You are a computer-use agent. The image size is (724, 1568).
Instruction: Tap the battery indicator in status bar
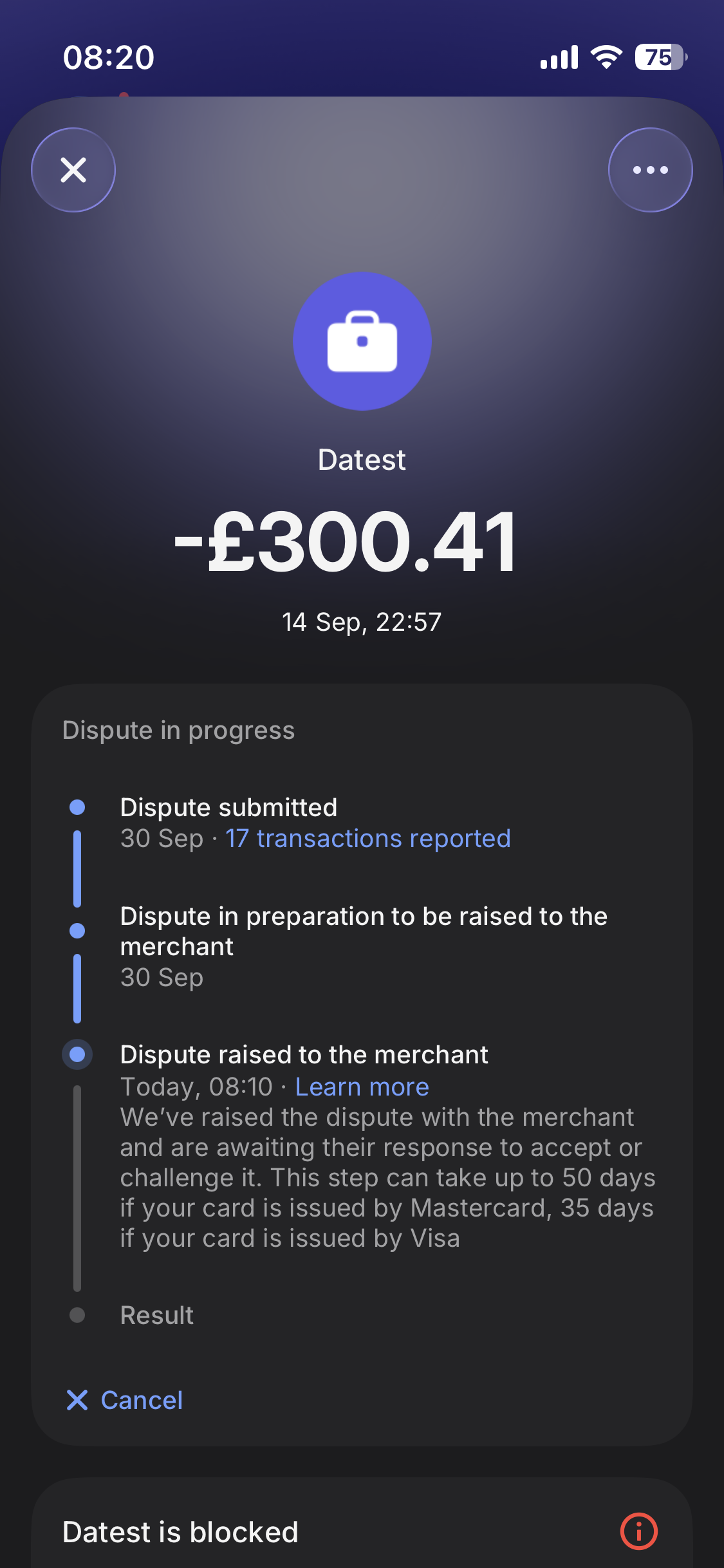pyautogui.click(x=661, y=57)
